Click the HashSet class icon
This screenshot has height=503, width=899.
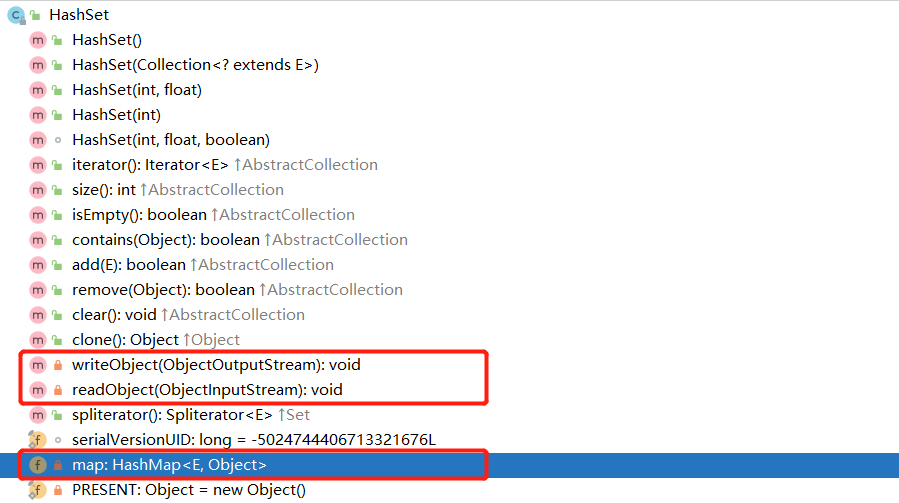click(x=16, y=15)
